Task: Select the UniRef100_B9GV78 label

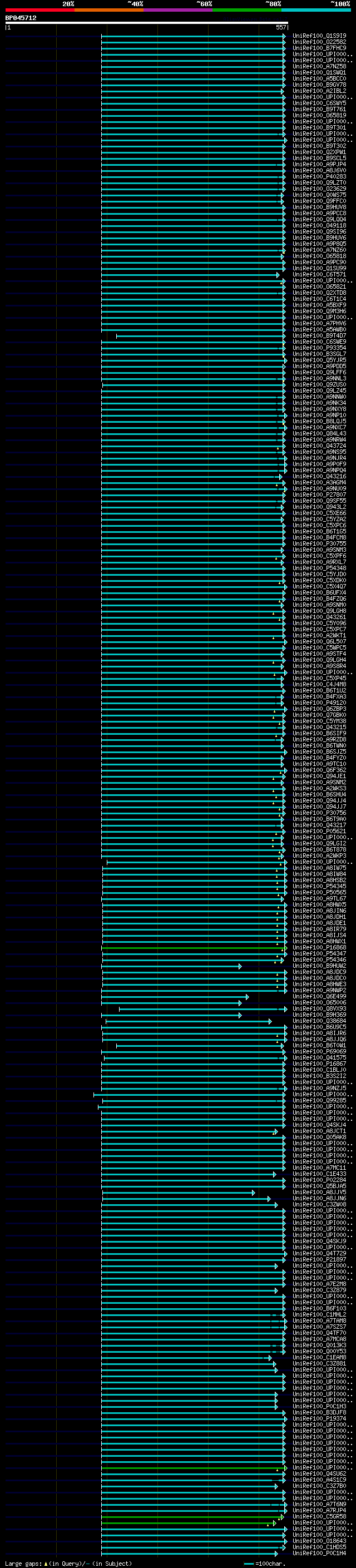Action: [319, 85]
